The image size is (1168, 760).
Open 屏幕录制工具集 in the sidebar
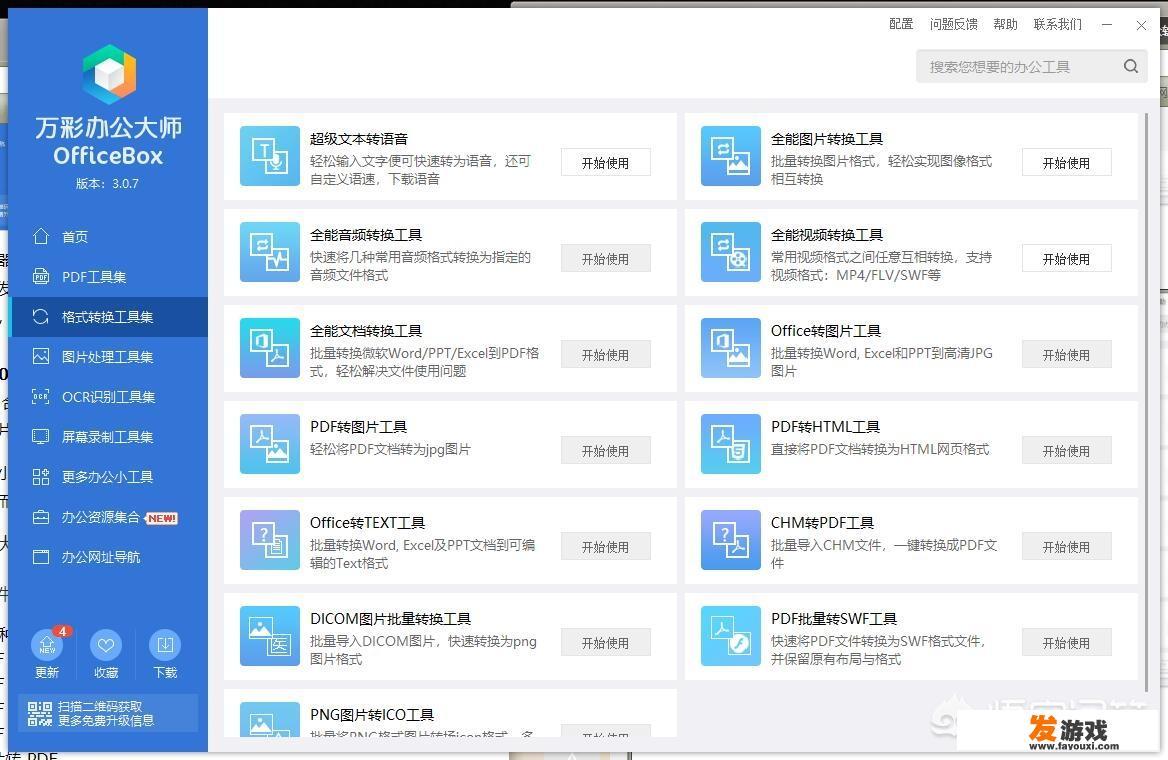point(109,437)
